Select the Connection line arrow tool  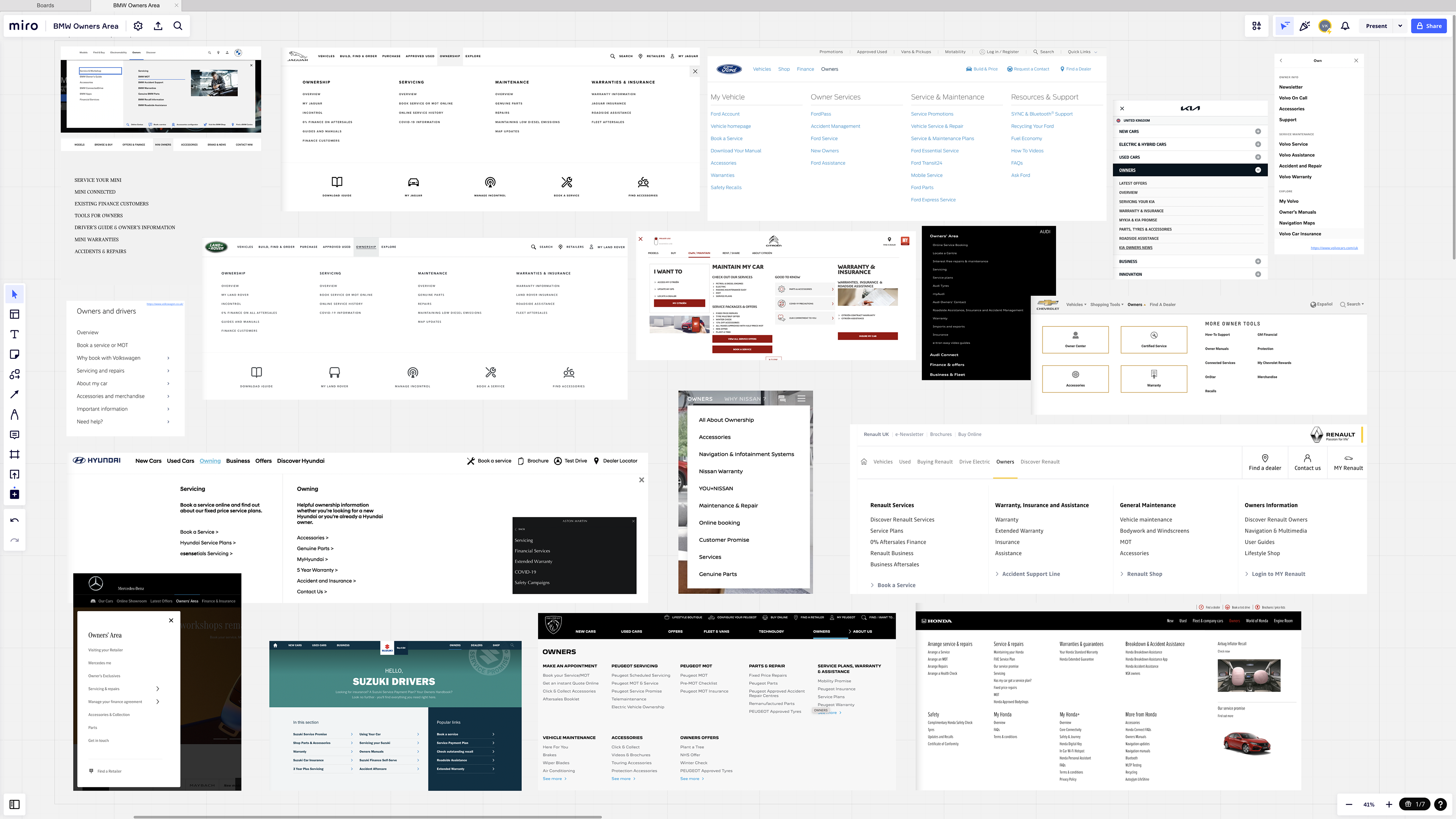pos(15,394)
